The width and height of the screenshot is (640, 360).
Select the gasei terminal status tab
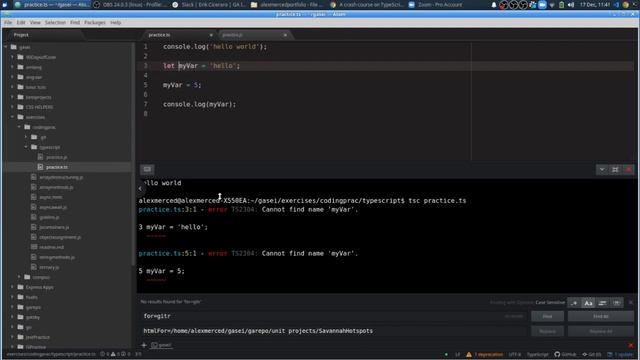161,345
